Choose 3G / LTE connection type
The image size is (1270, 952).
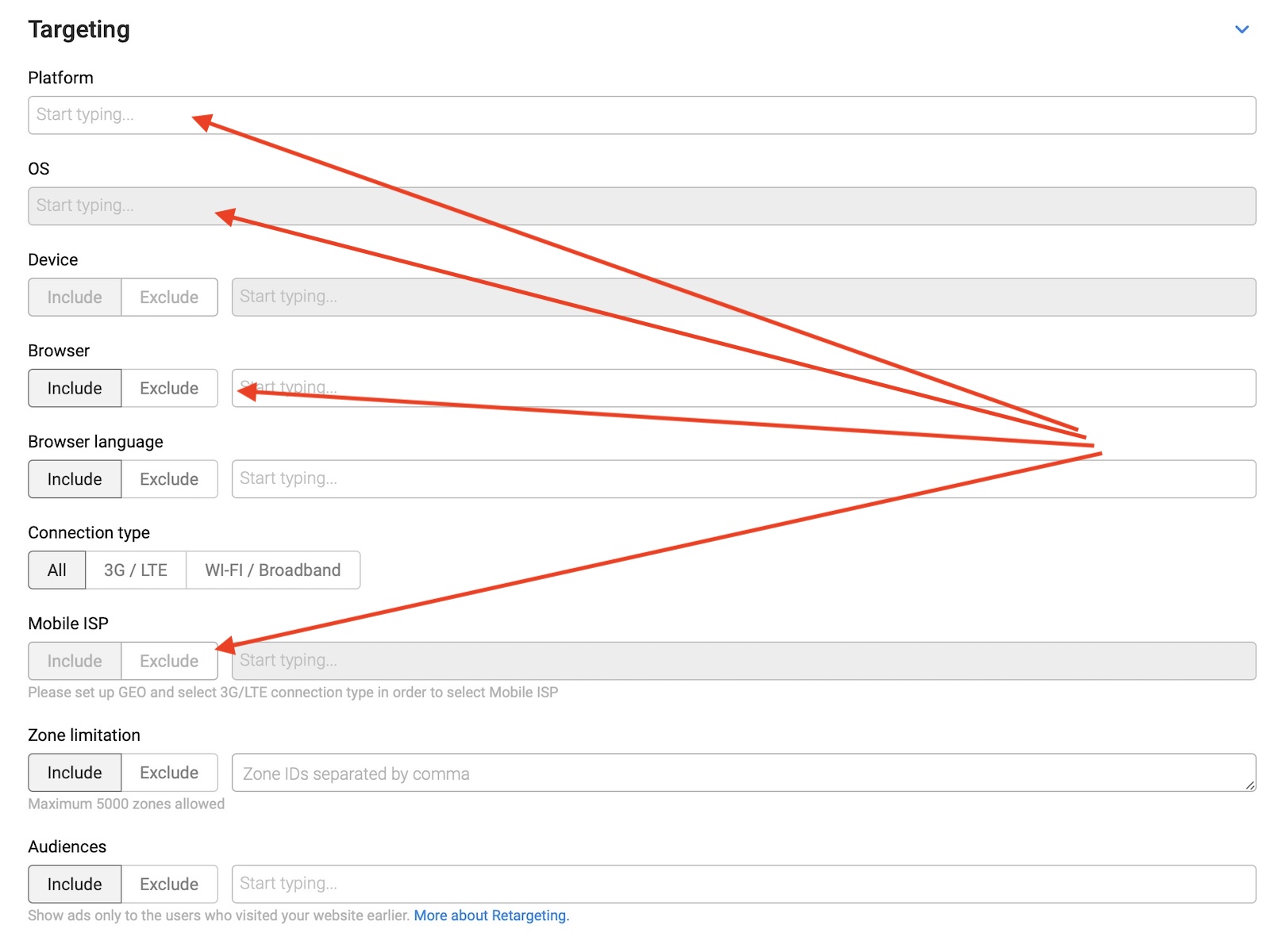click(136, 570)
